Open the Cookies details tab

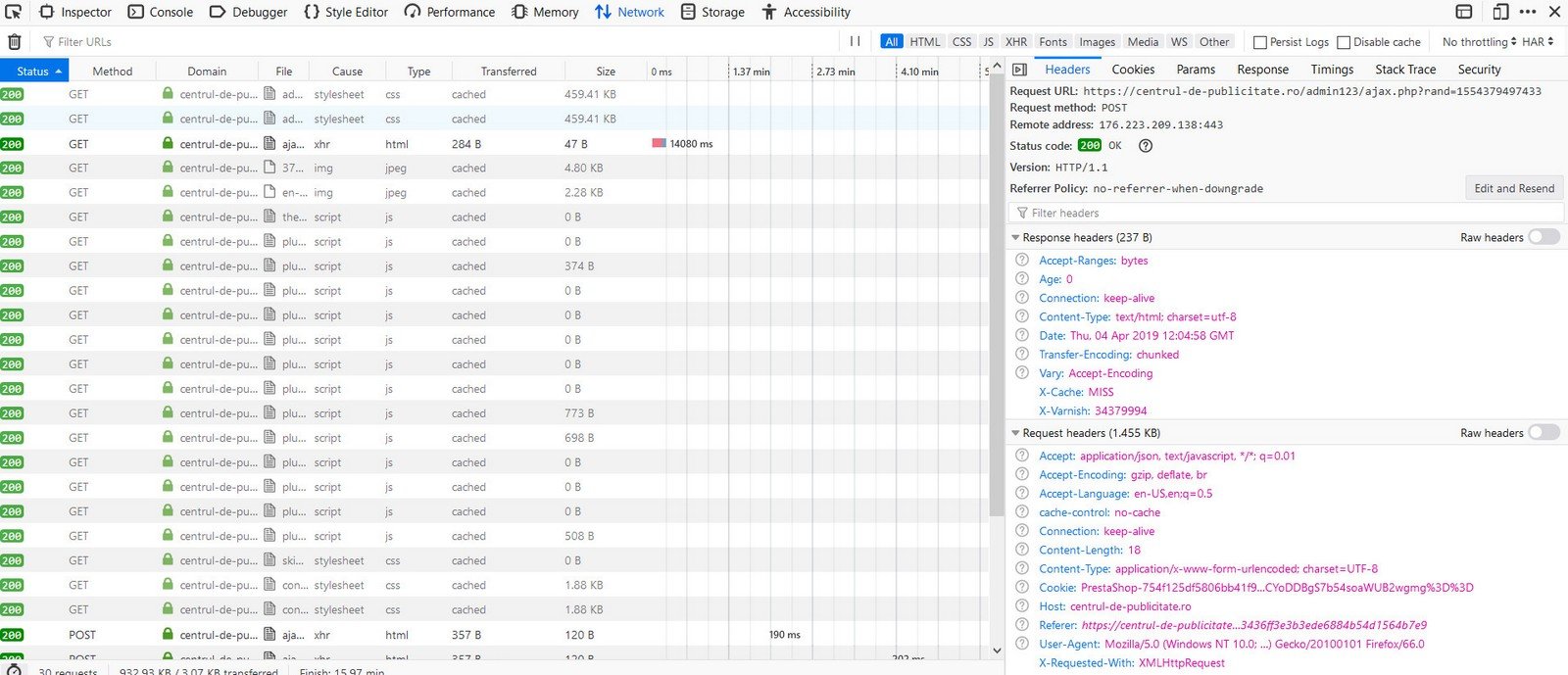click(1133, 70)
